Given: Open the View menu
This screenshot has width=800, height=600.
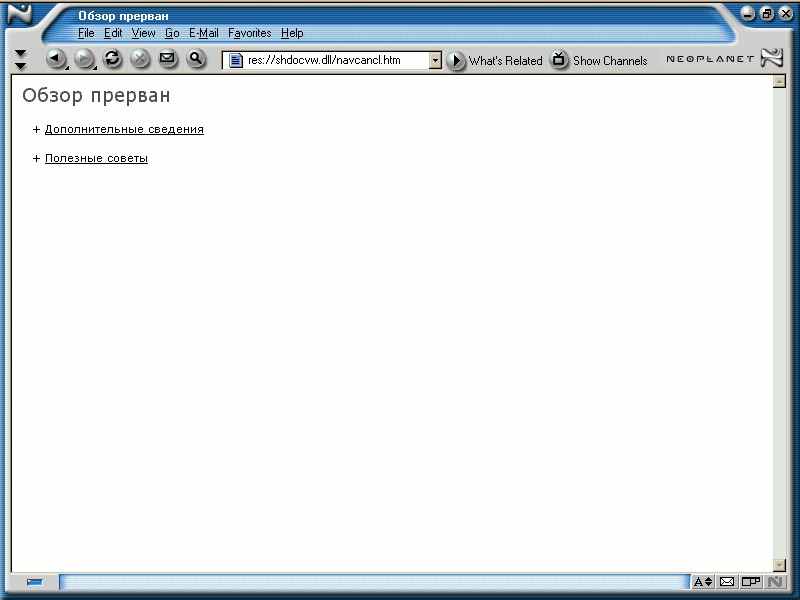Looking at the screenshot, I should click(143, 33).
